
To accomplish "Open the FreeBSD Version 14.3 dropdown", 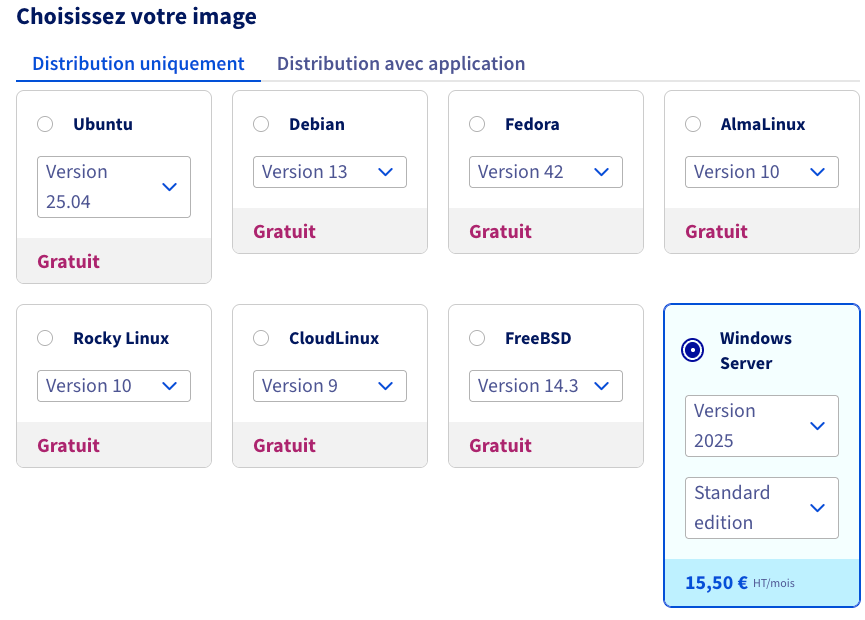I will (546, 386).
